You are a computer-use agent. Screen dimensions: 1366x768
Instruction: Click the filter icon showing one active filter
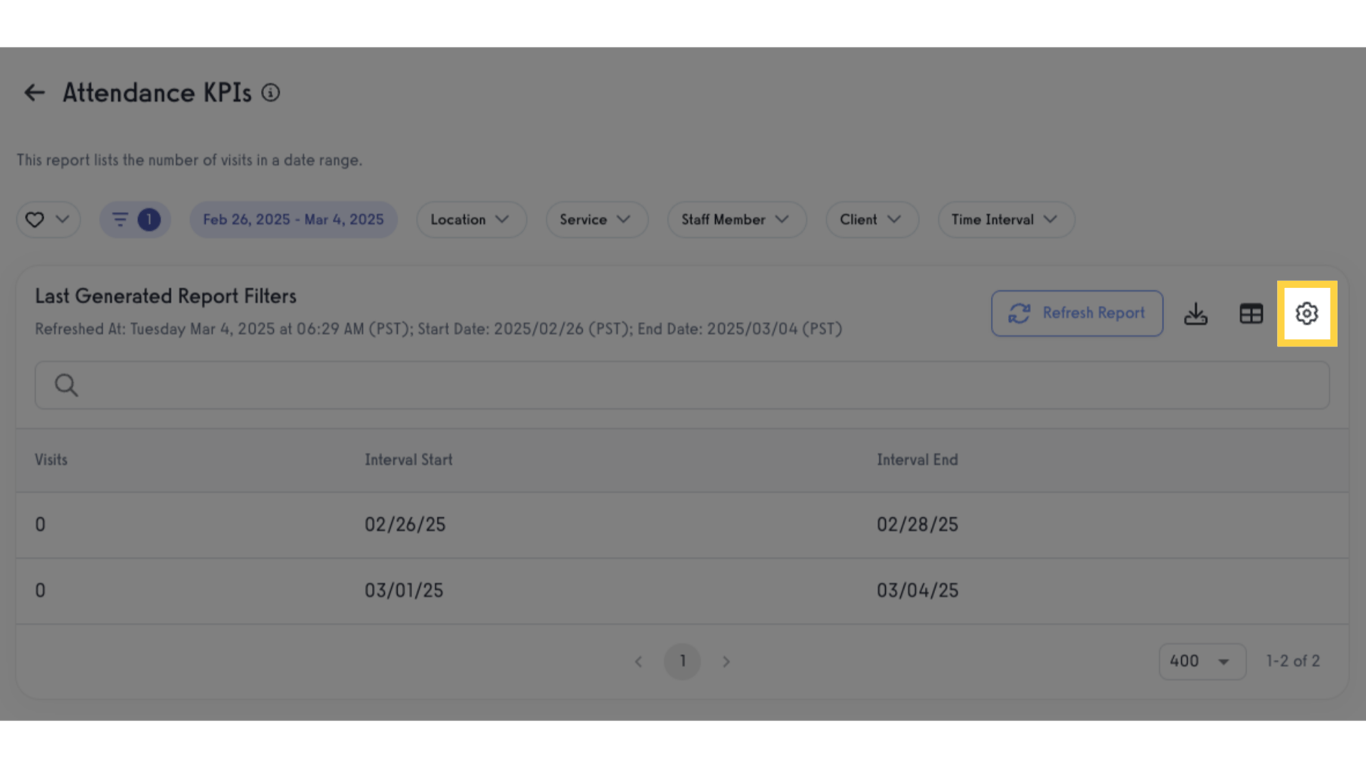[134, 219]
